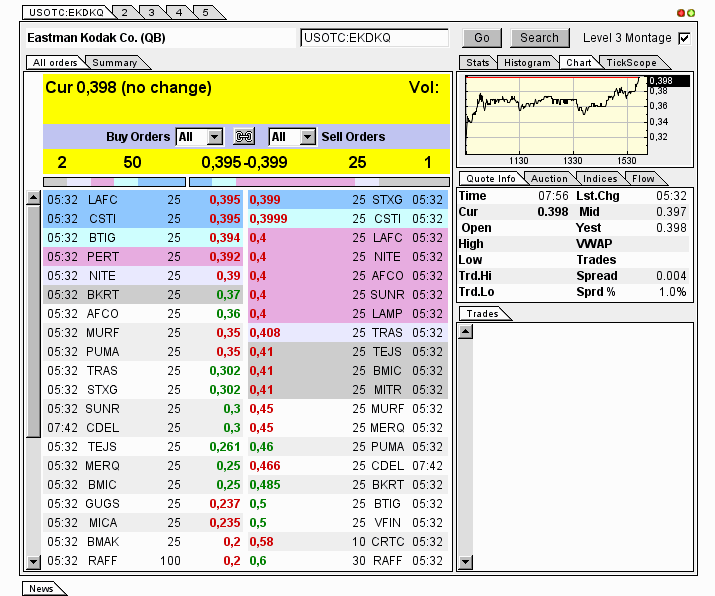This screenshot has width=715, height=596.
Task: Switch to workspace tab 4
Action: [x=179, y=12]
